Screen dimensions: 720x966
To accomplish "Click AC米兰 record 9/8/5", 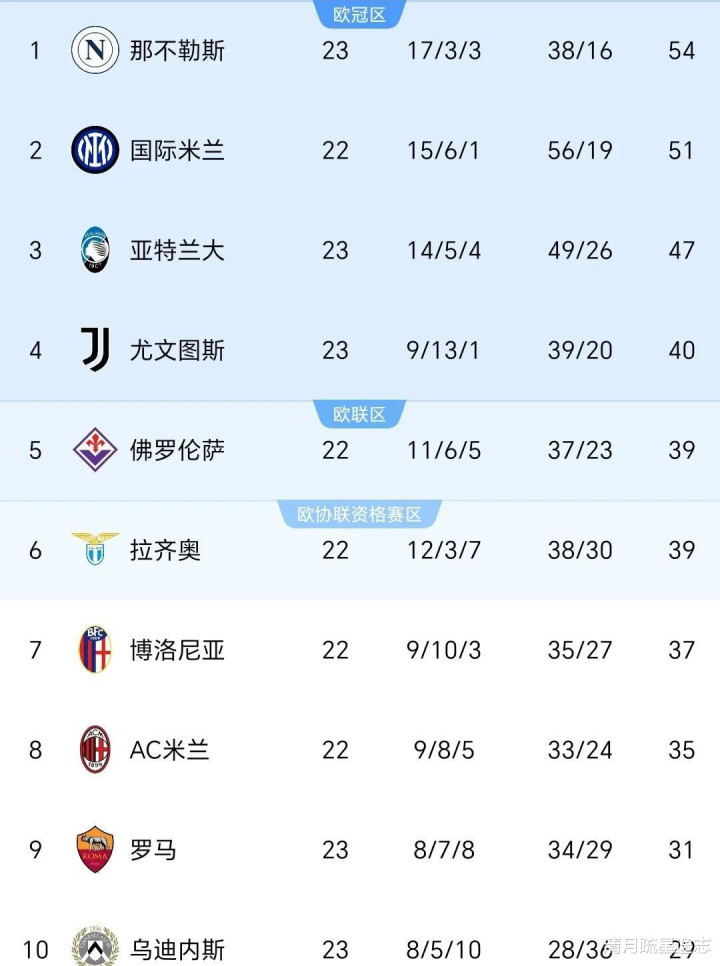I will click(x=444, y=750).
